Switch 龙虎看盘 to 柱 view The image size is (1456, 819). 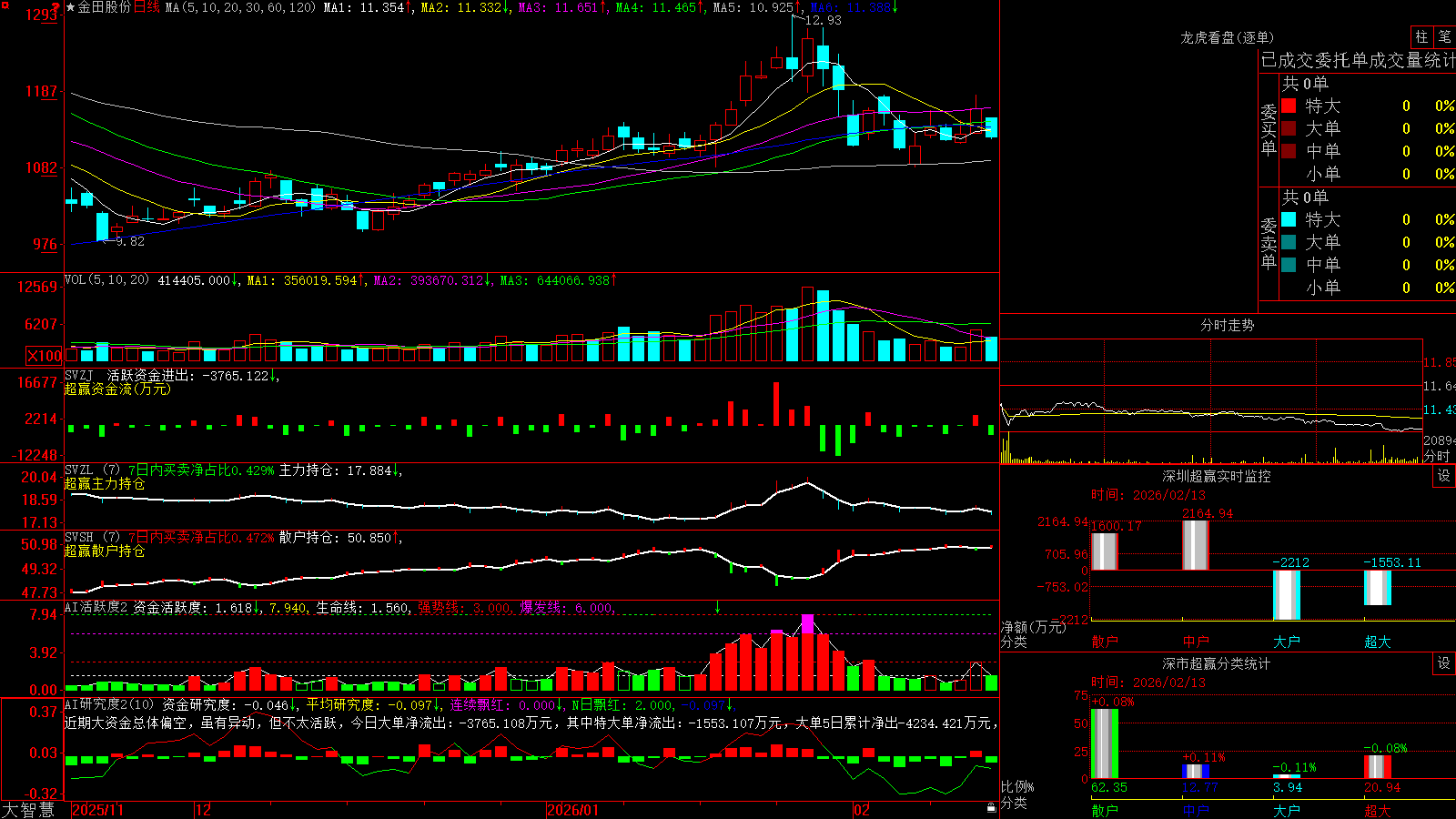tap(1421, 36)
